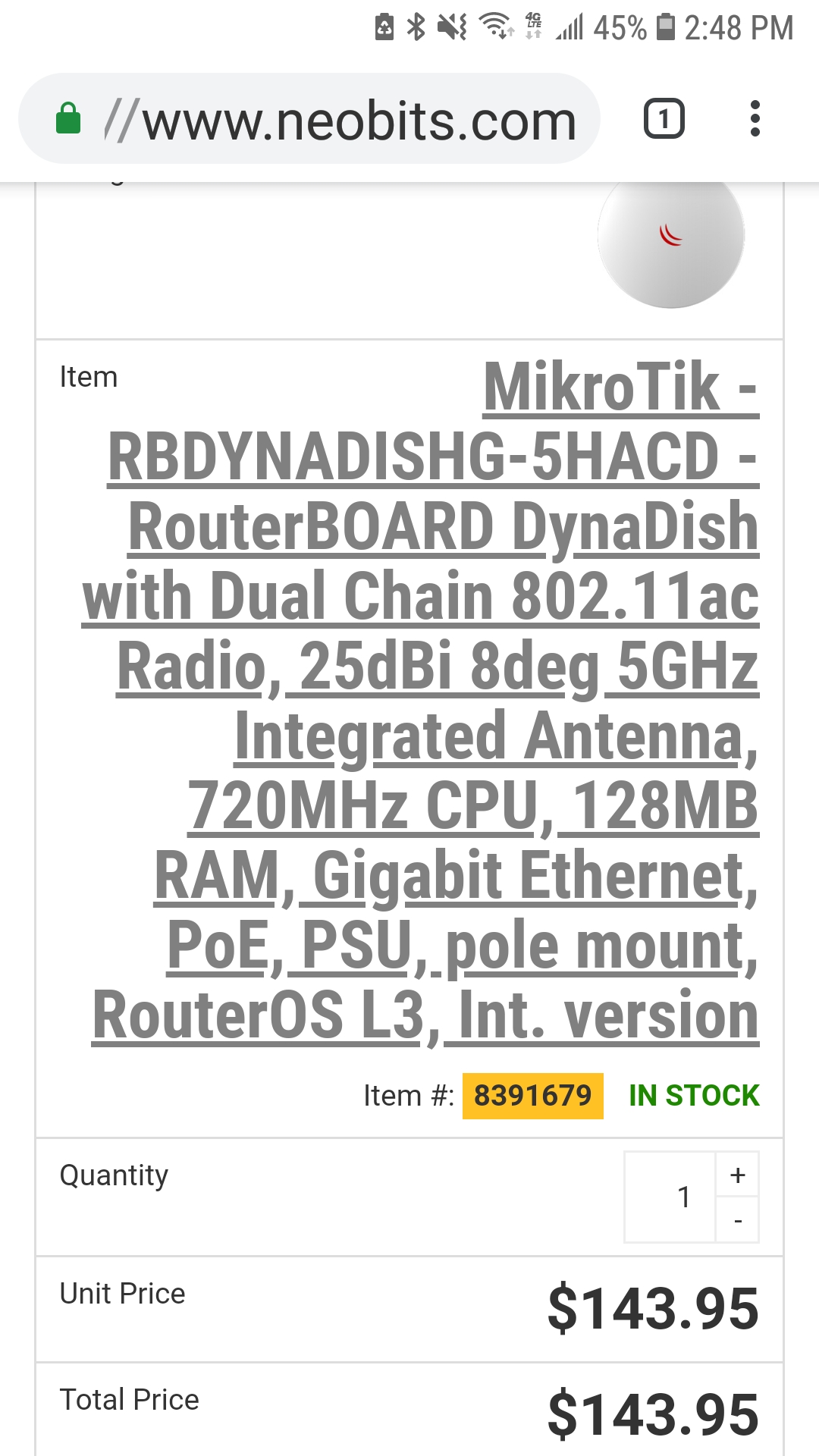Tap the IN STOCK status label
This screenshot has width=819, height=1456.
pos(694,1096)
